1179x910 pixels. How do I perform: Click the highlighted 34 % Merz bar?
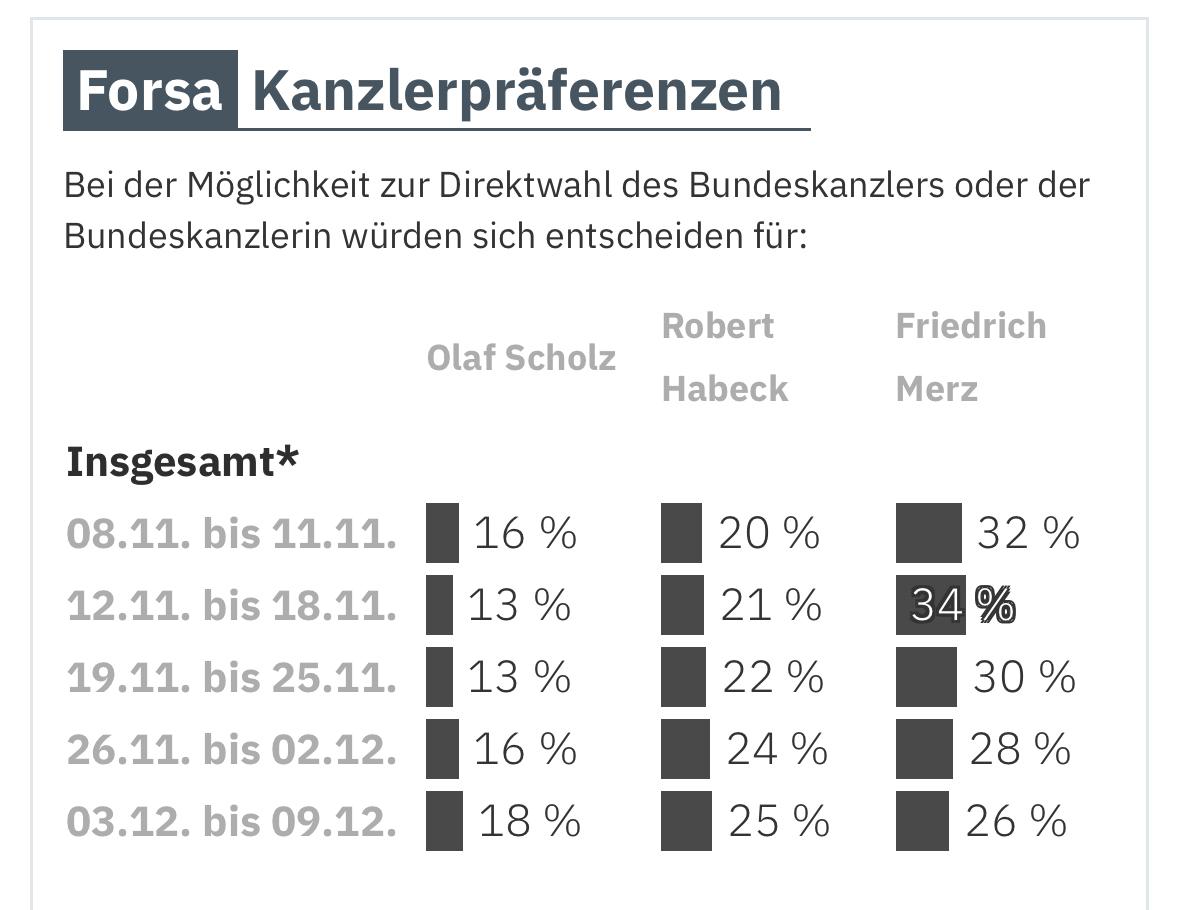tap(930, 605)
